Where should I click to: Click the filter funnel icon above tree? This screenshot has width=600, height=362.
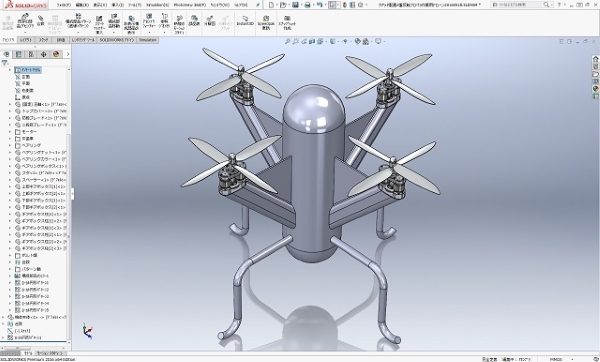[5, 63]
